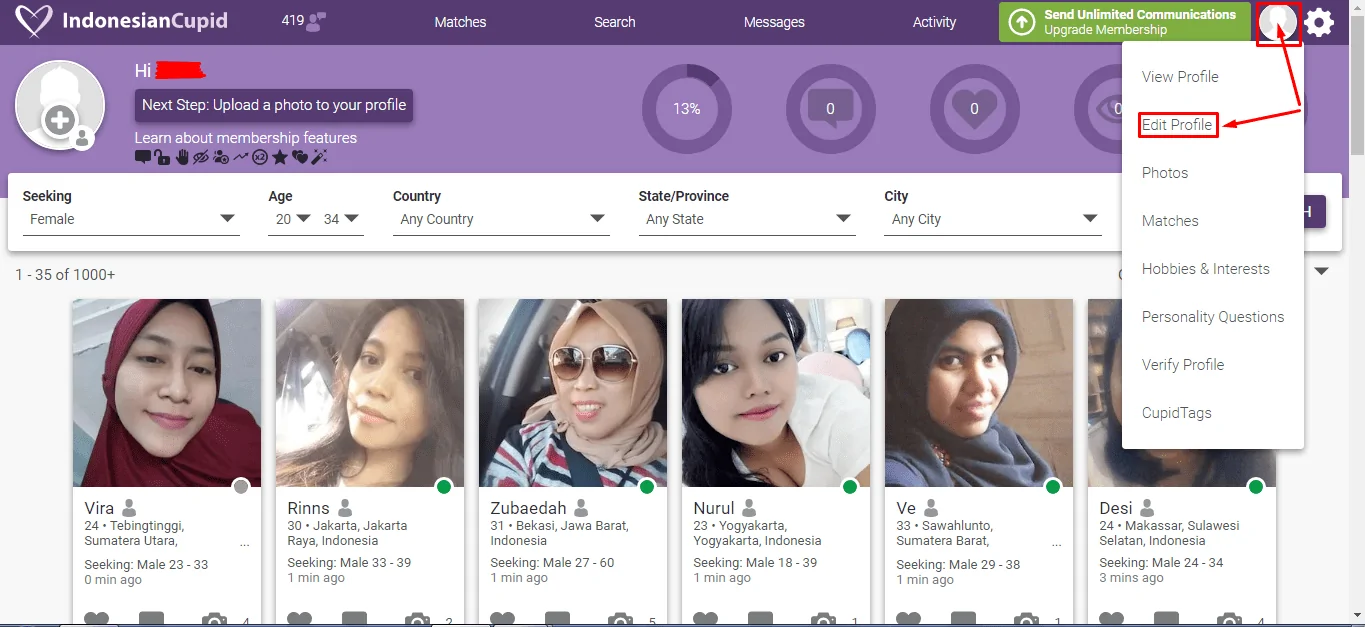Click the unlocked padlock membership feature icon
The width and height of the screenshot is (1365, 627).
[x=161, y=157]
